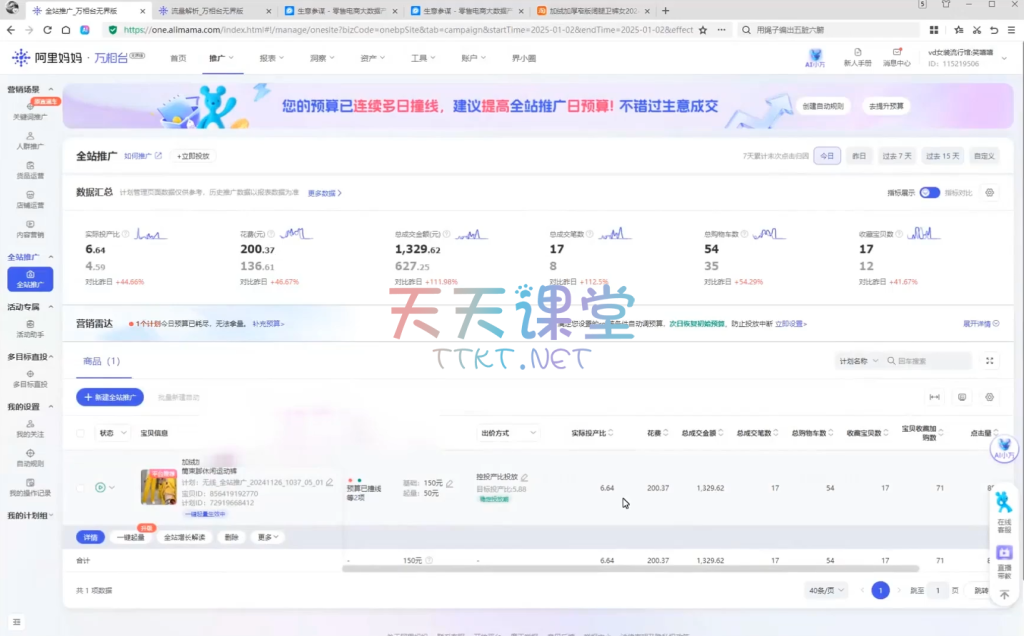Click the data summary settings gear icon
This screenshot has width=1024, height=636.
click(989, 193)
